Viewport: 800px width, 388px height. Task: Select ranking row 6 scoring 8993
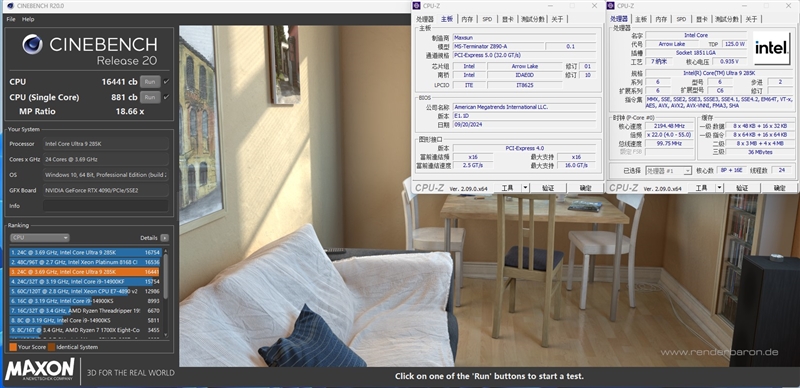(x=85, y=301)
